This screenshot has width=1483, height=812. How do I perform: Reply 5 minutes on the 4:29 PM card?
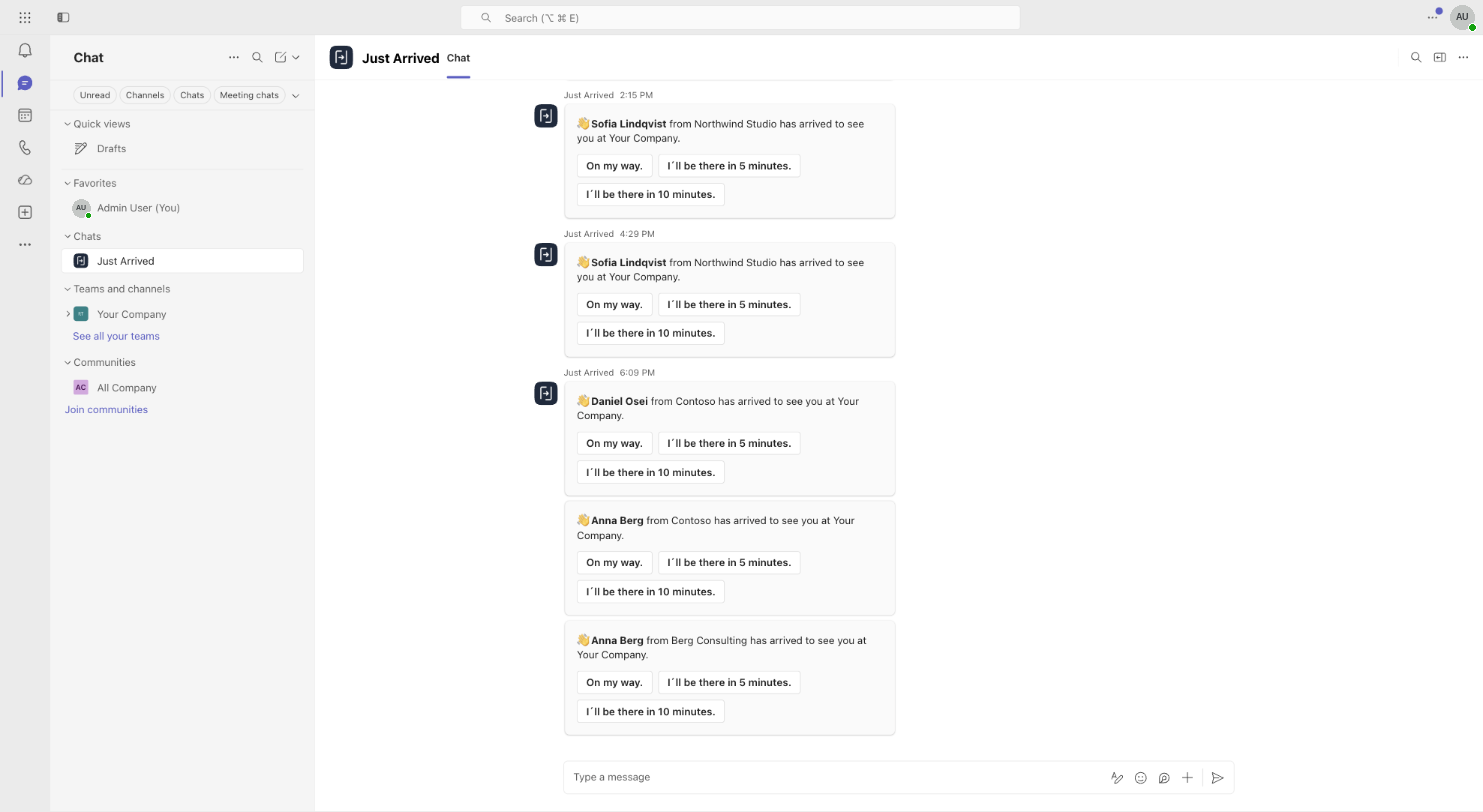click(x=729, y=305)
